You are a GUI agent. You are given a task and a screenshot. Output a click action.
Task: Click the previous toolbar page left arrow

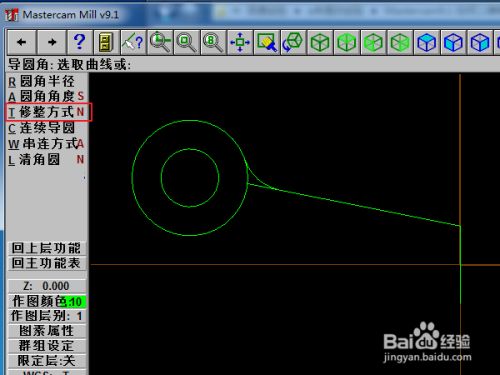(x=22, y=42)
